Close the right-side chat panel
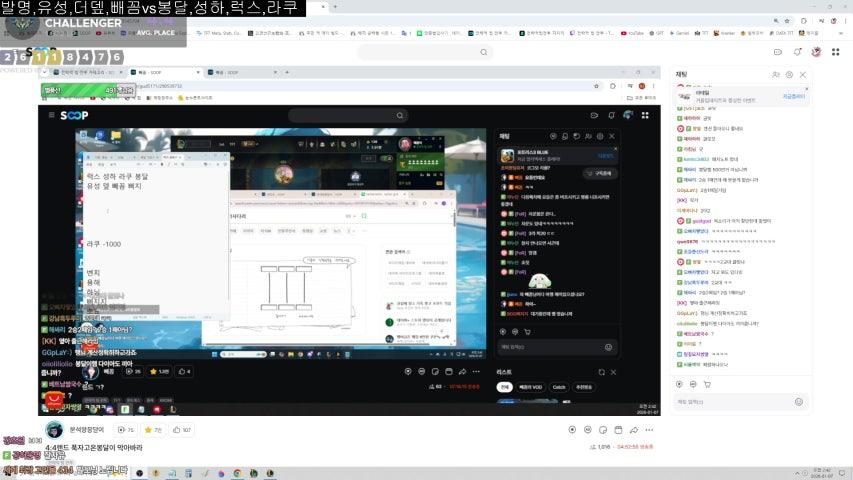This screenshot has height=480, width=853. [x=803, y=75]
